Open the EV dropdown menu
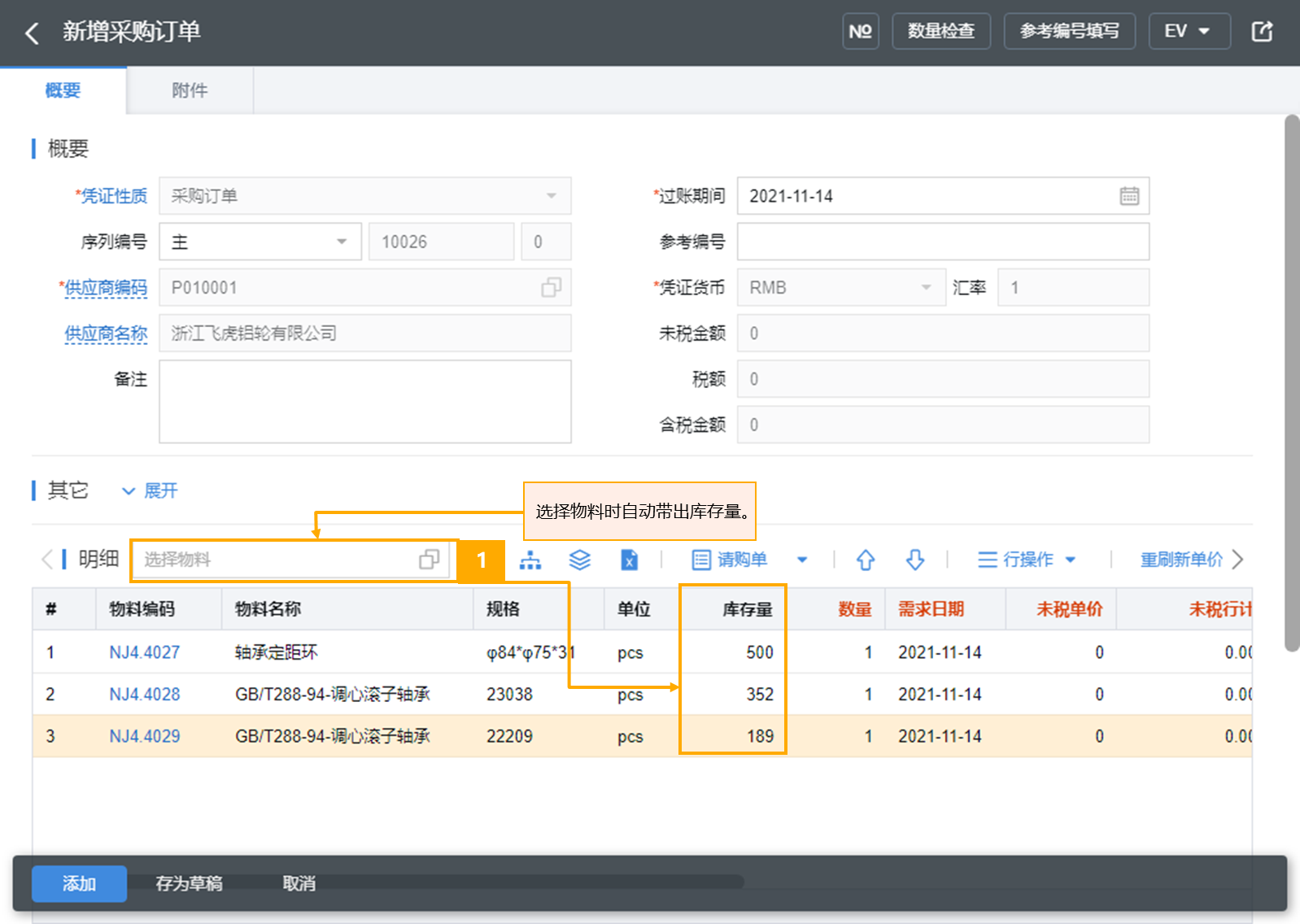The width and height of the screenshot is (1300, 924). tap(1189, 32)
